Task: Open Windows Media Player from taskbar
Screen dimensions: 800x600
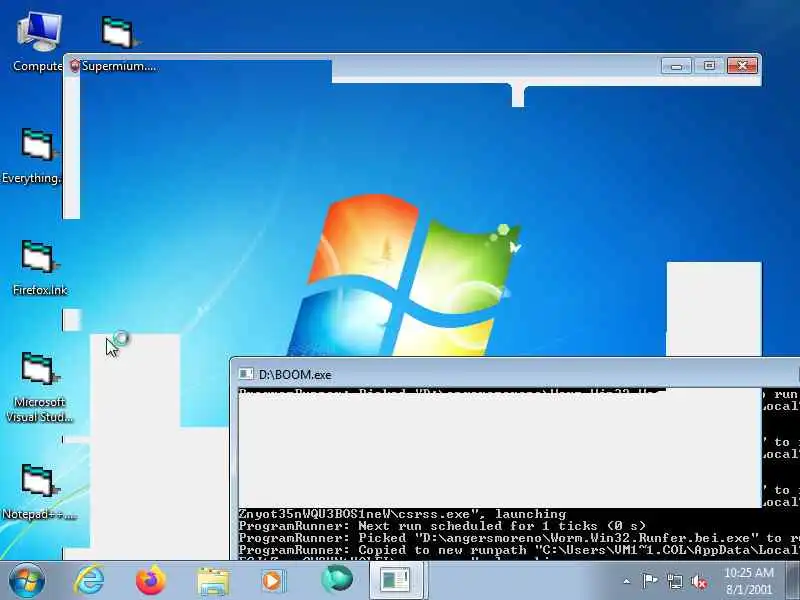Action: 274,581
